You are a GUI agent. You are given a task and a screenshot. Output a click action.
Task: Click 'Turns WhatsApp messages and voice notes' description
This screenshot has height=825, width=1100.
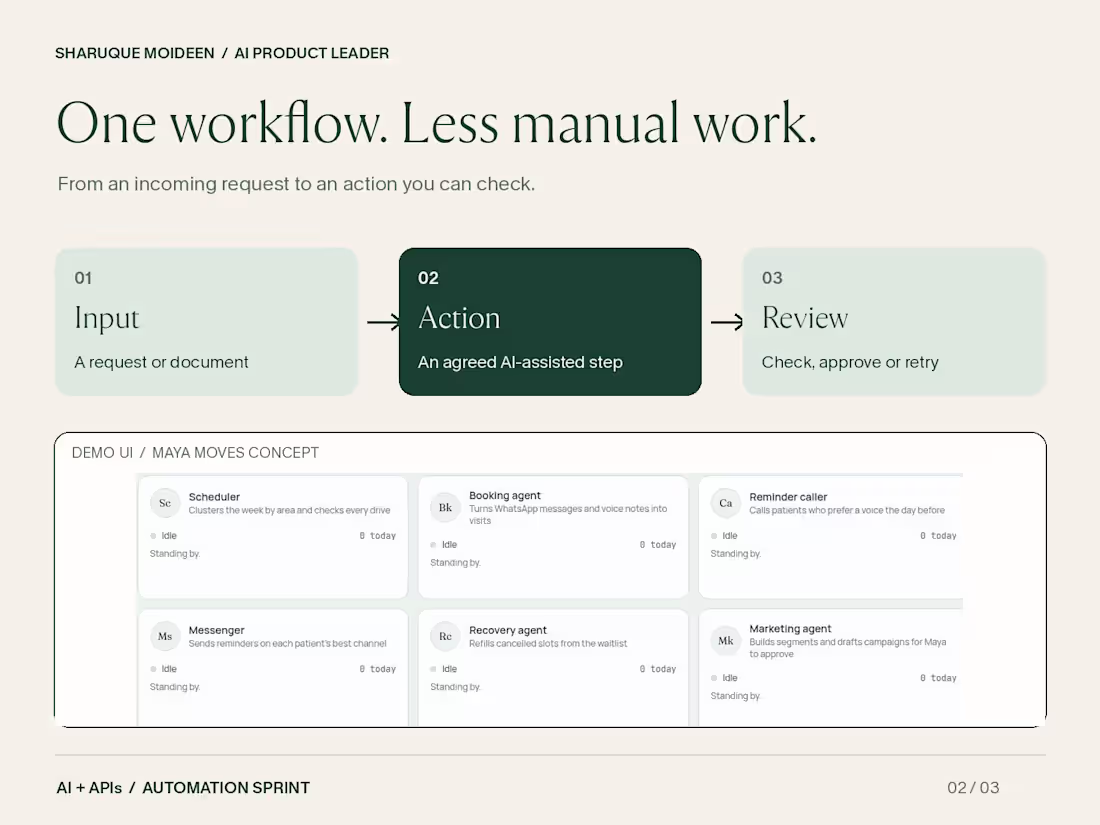pos(568,514)
